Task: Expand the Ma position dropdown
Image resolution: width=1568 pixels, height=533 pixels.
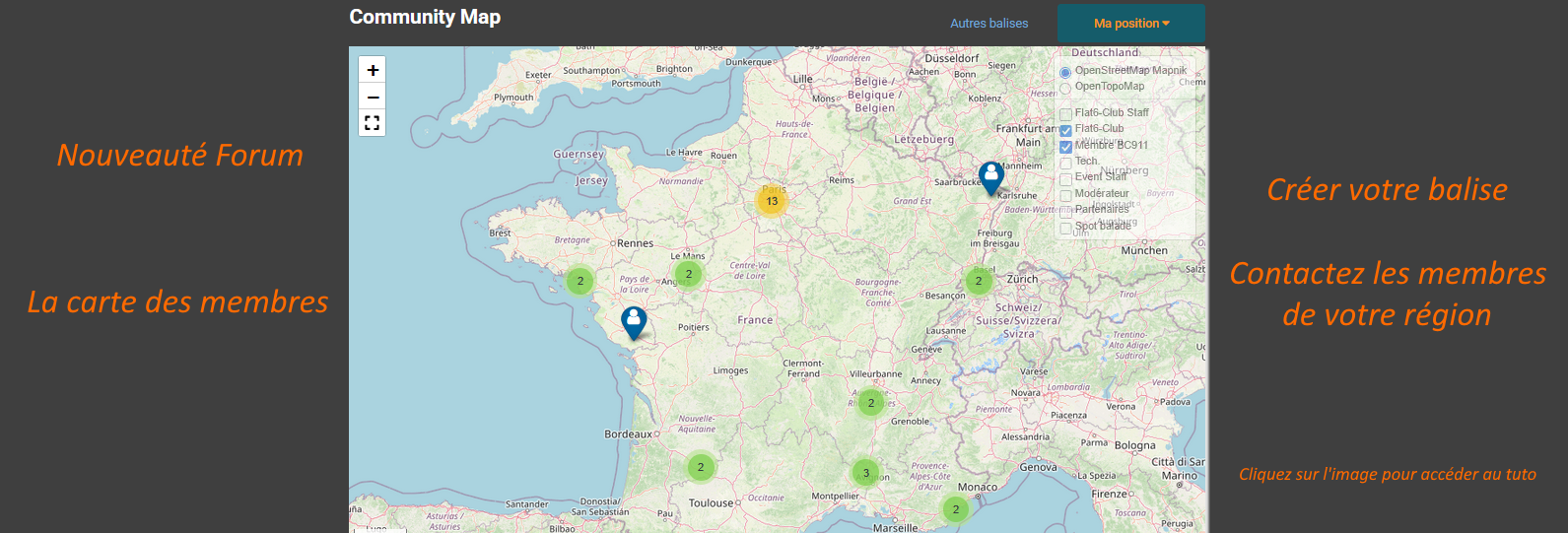Action: [x=1131, y=24]
